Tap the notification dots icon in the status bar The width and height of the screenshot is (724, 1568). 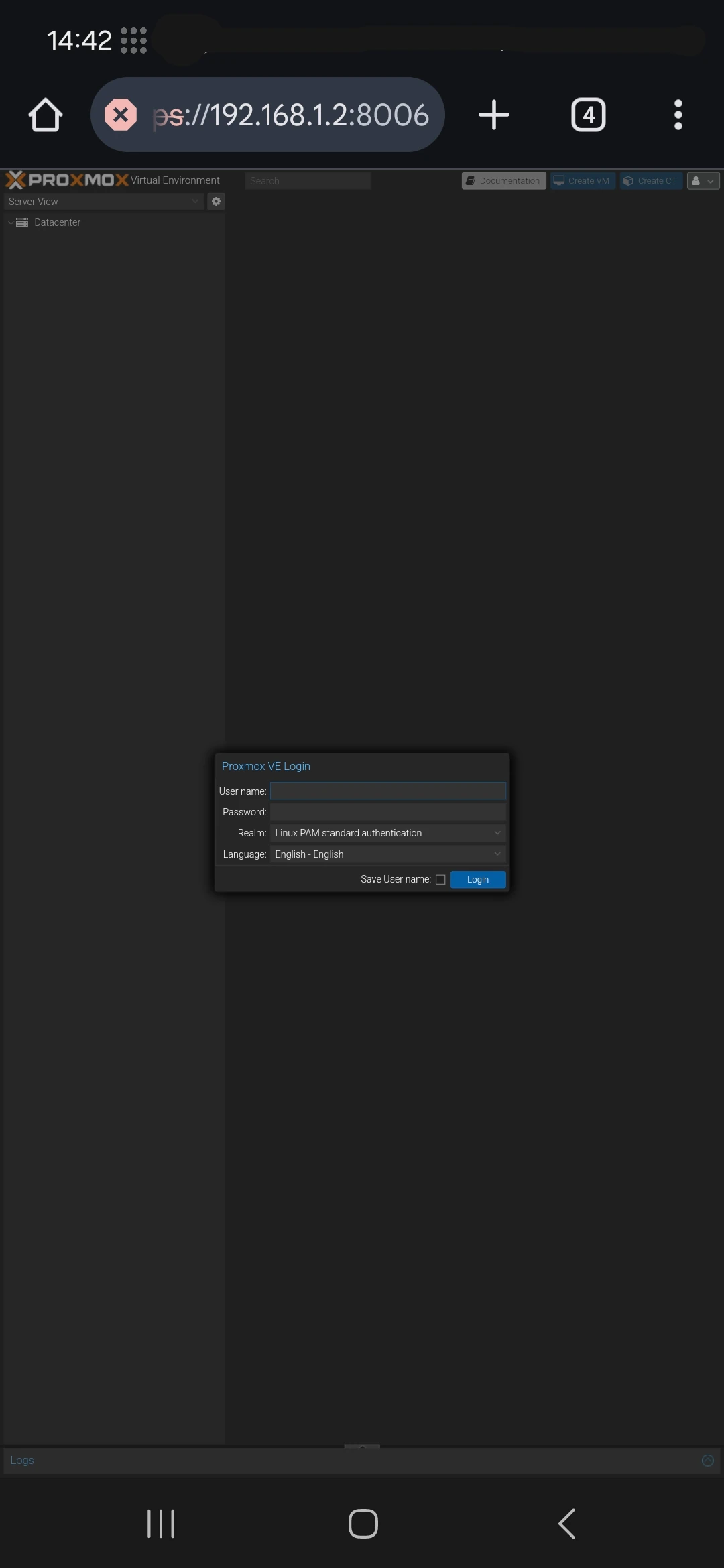[133, 40]
